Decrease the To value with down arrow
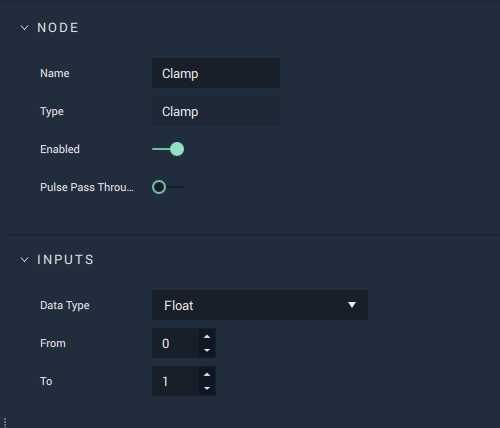500x428 pixels. [x=207, y=388]
